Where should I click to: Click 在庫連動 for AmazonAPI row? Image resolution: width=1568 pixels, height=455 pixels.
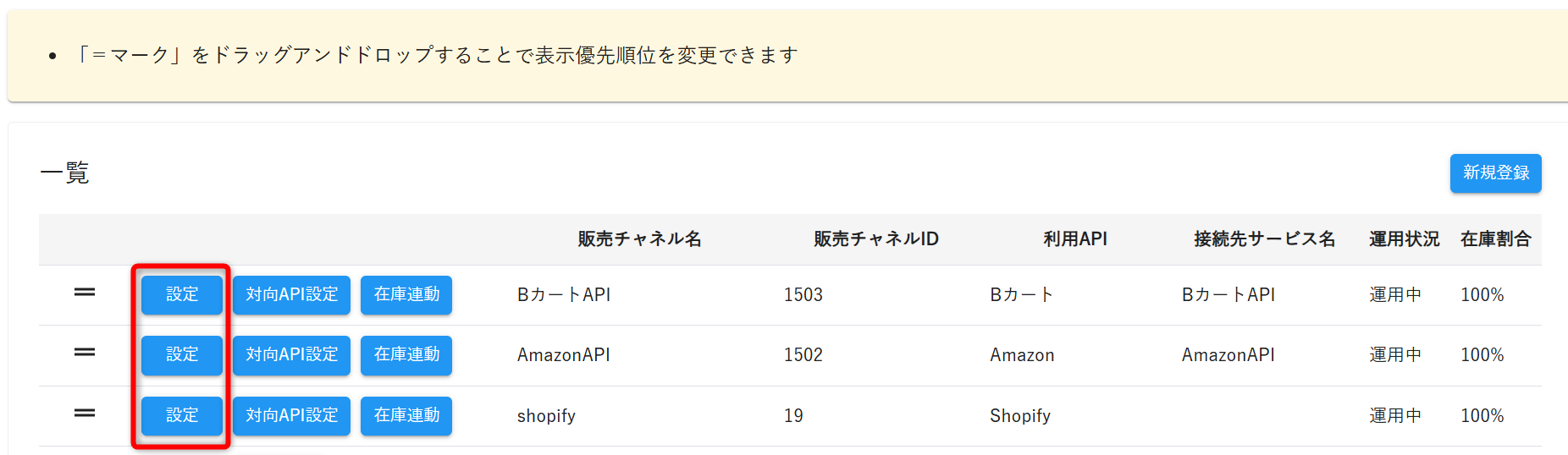click(406, 355)
